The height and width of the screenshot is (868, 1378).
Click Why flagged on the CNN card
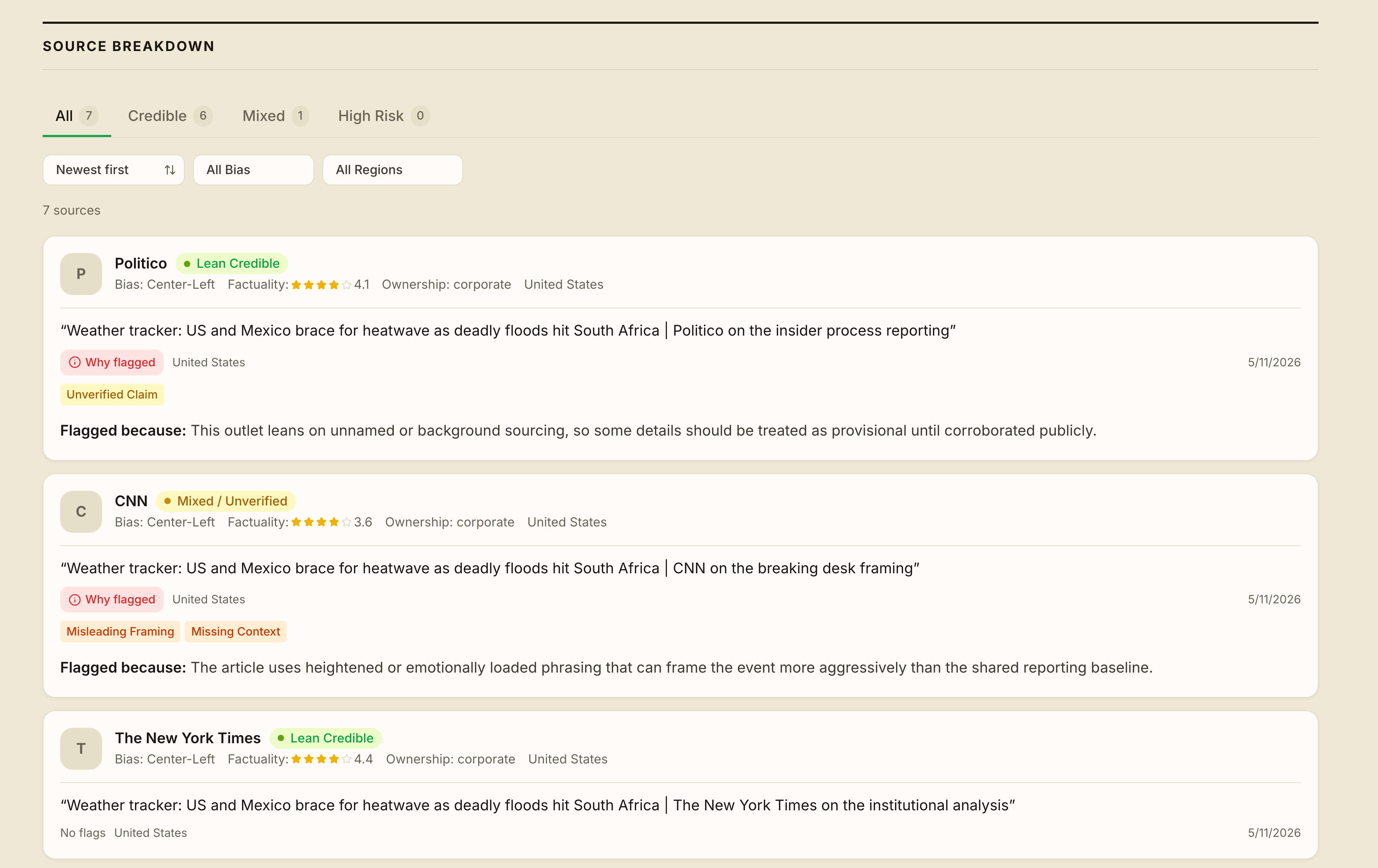112,600
